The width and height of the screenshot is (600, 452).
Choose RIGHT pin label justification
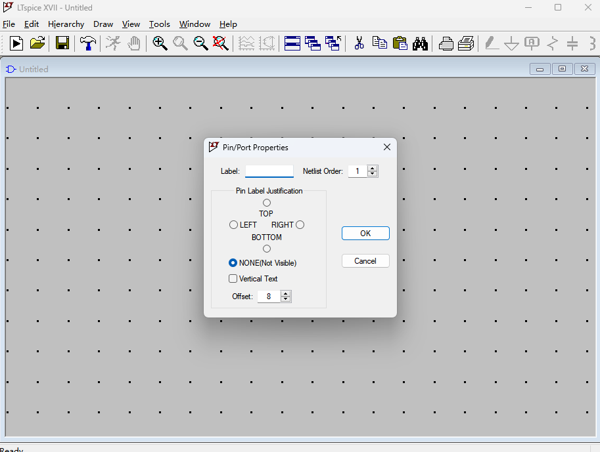pos(300,225)
